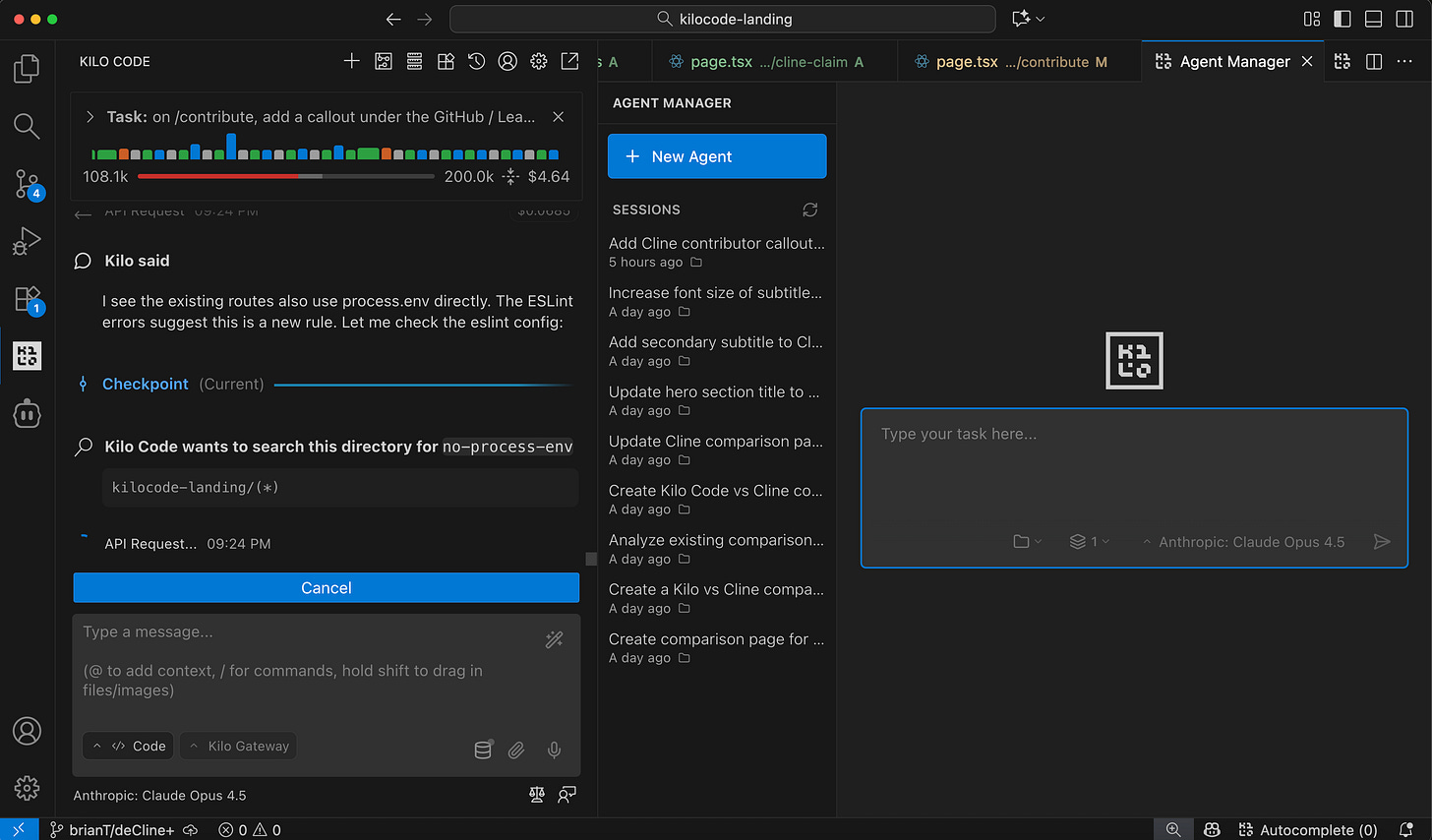
Task: Open the Anthropic: Claude Opus 4.5 model dropdown
Action: (x=1243, y=542)
